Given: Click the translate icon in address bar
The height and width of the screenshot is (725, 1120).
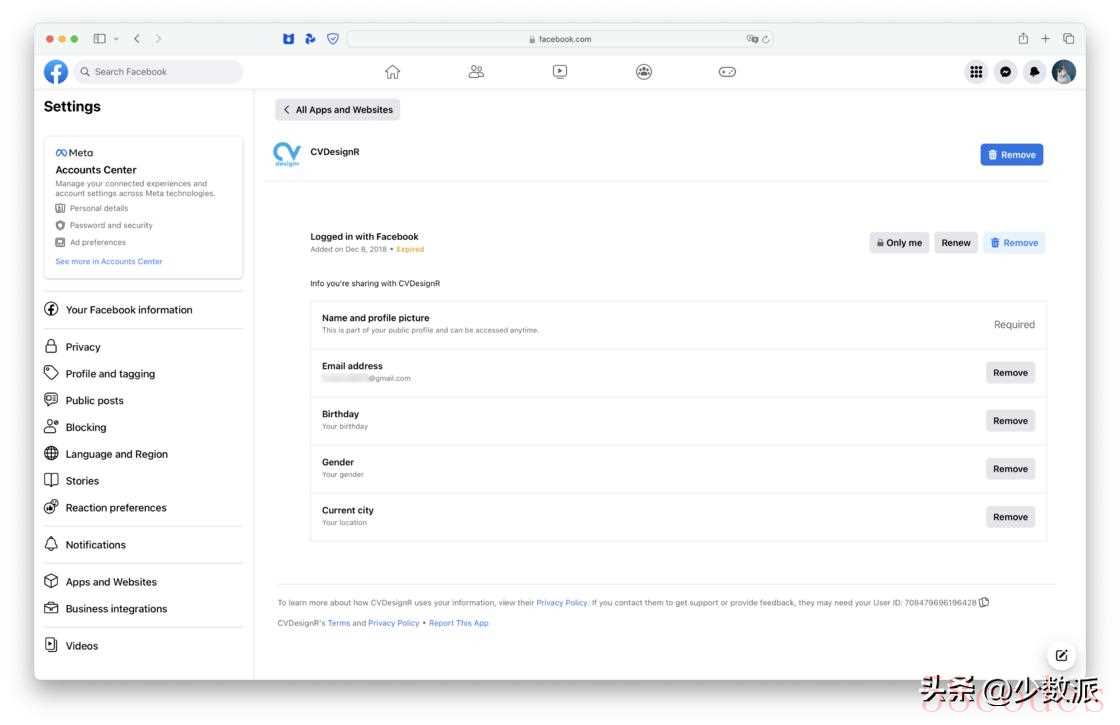Looking at the screenshot, I should [x=752, y=39].
